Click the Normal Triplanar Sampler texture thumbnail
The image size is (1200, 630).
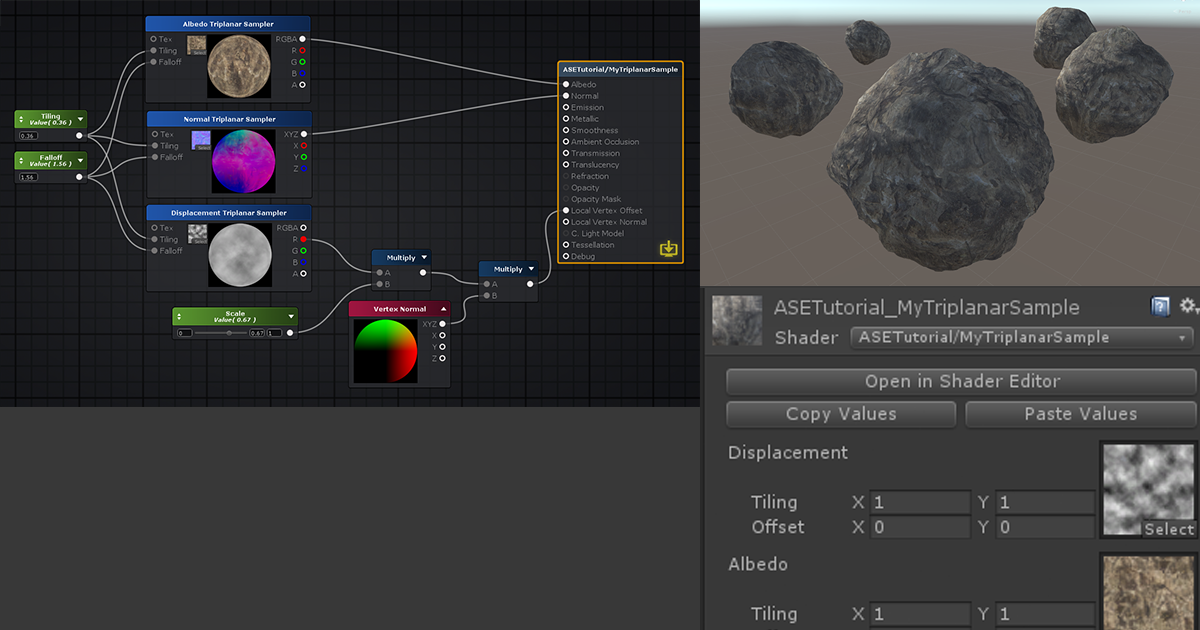pos(200,140)
